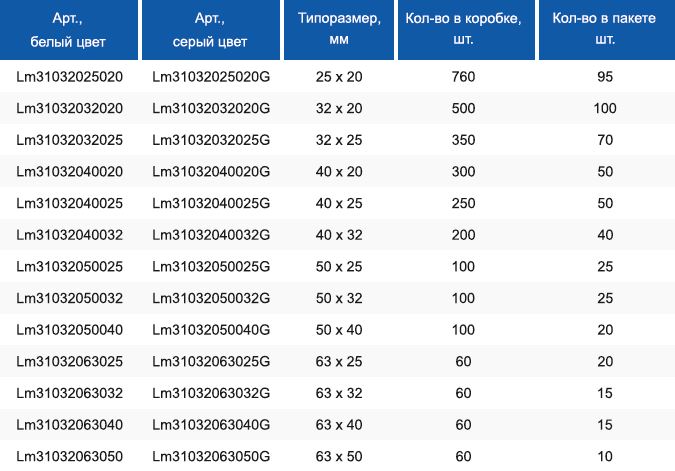The width and height of the screenshot is (675, 471).
Task: Click the 32 x 25 size cell
Action: 339,140
